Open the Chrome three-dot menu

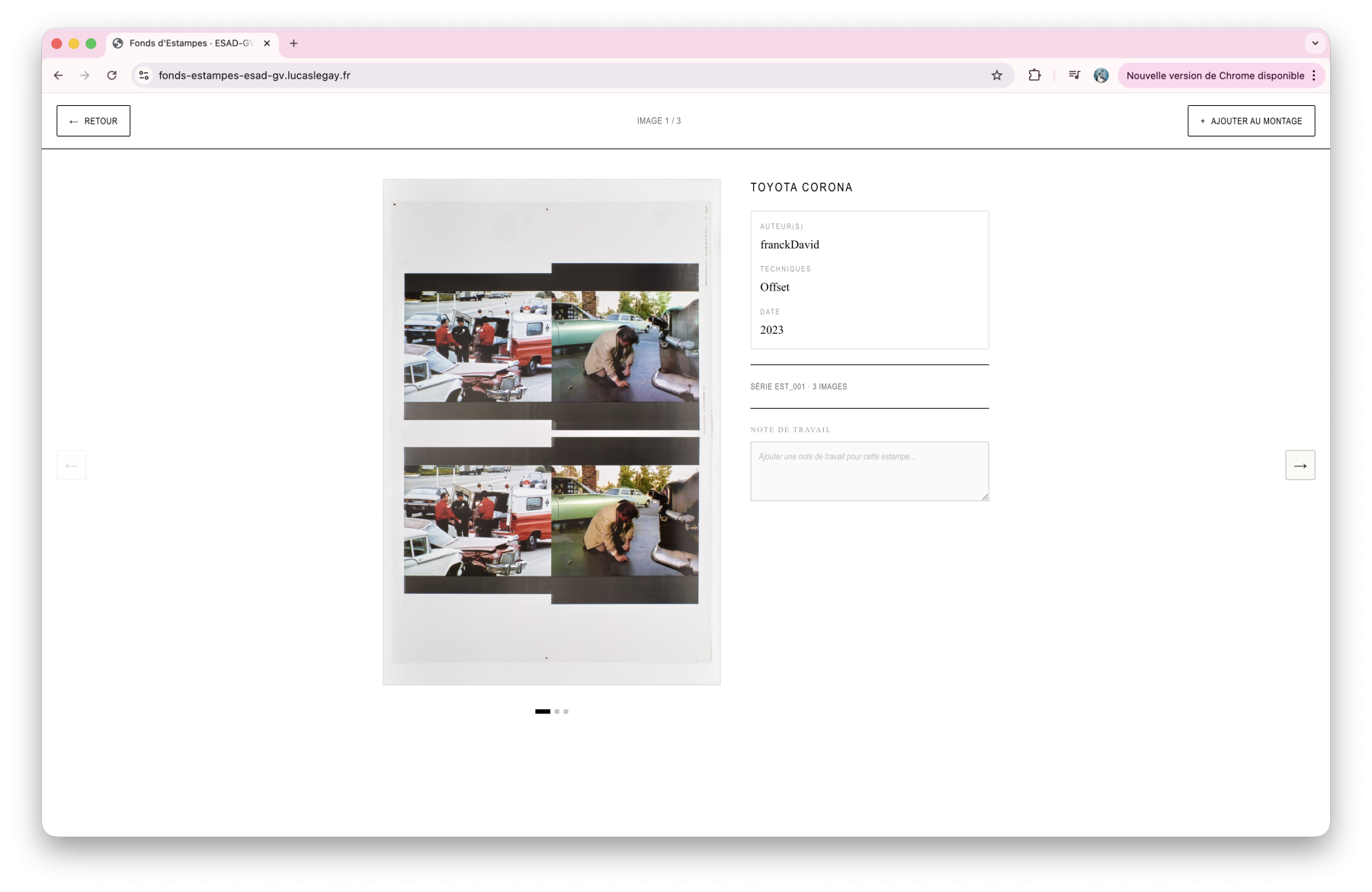pyautogui.click(x=1314, y=75)
